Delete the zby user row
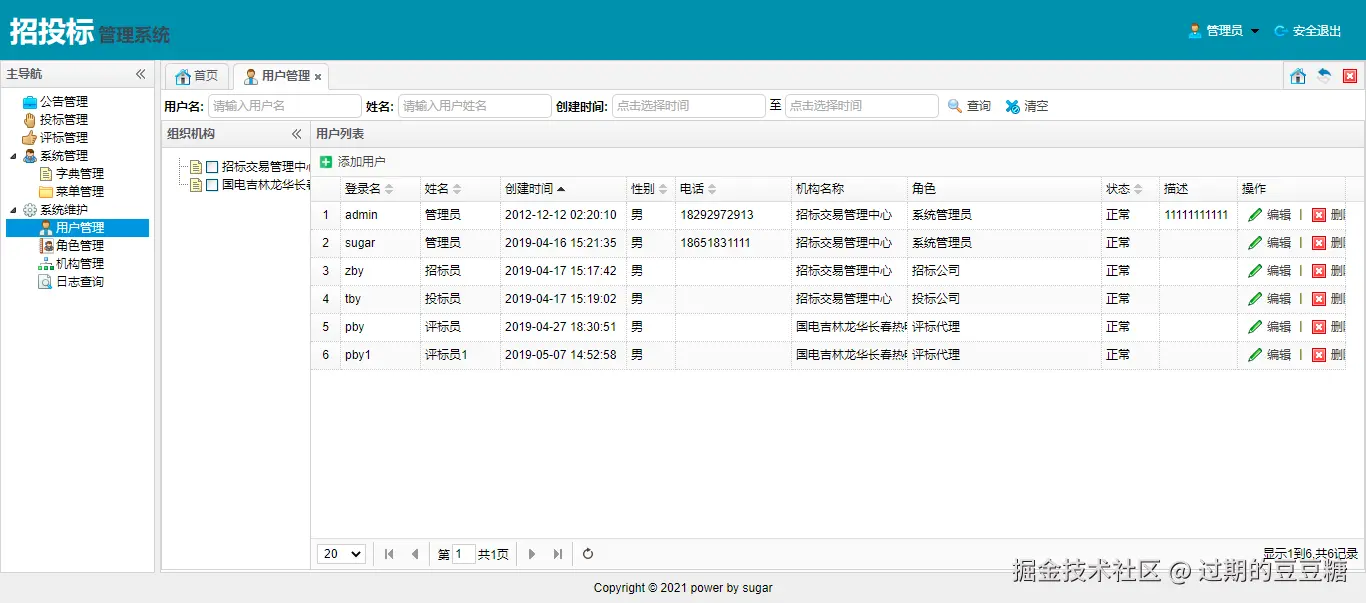 coord(1329,271)
